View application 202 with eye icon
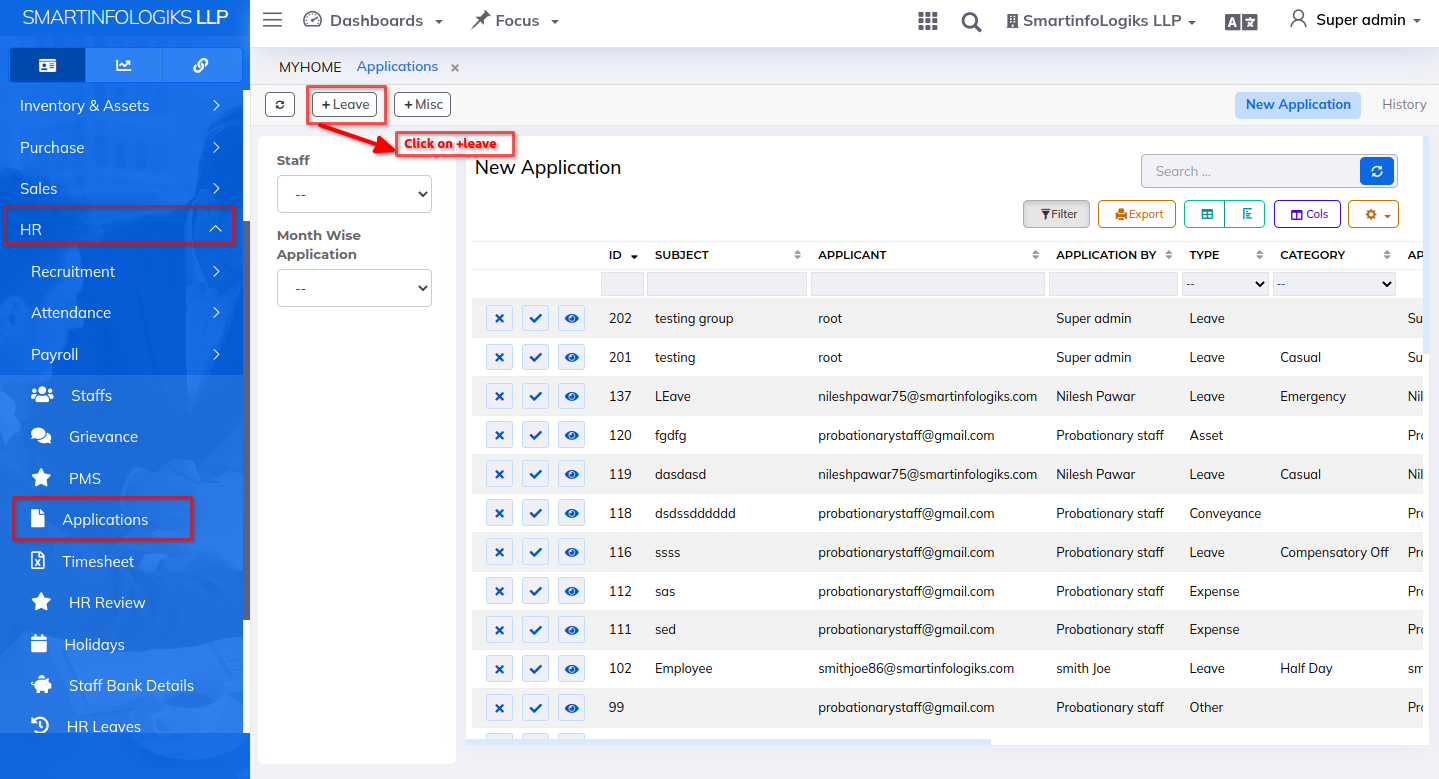Image resolution: width=1439 pixels, height=779 pixels. [x=571, y=318]
